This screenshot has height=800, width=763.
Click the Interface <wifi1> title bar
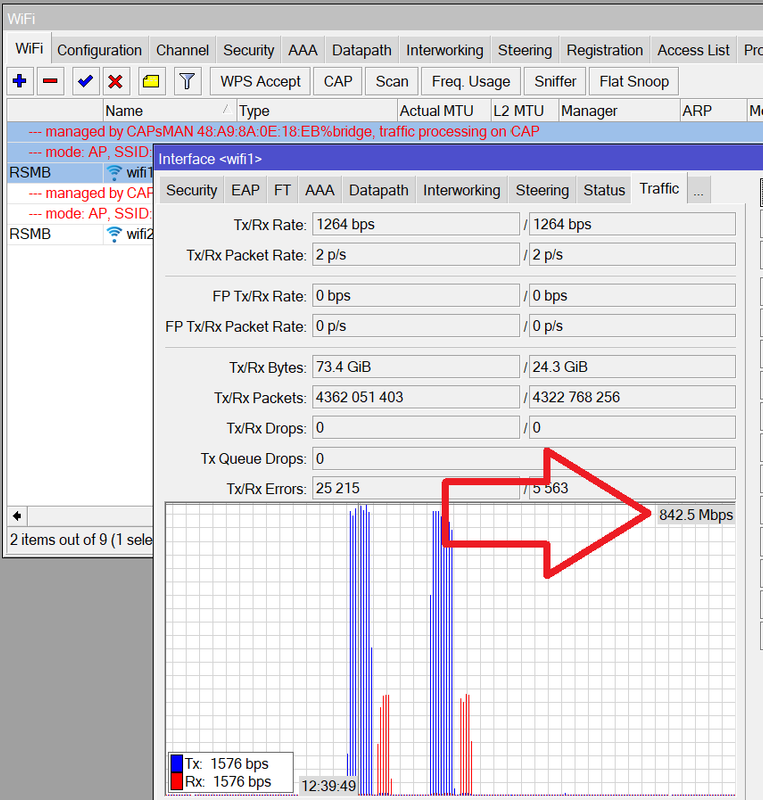[458, 159]
